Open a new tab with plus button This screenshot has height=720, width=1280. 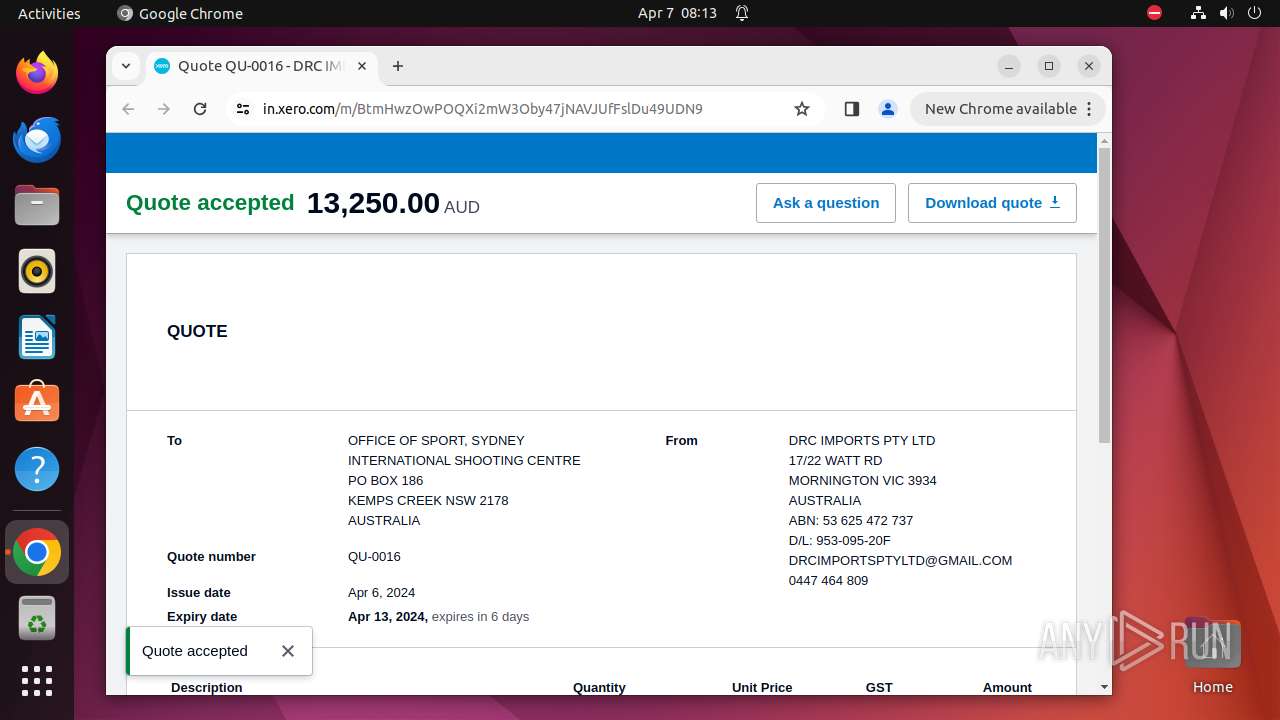point(398,66)
